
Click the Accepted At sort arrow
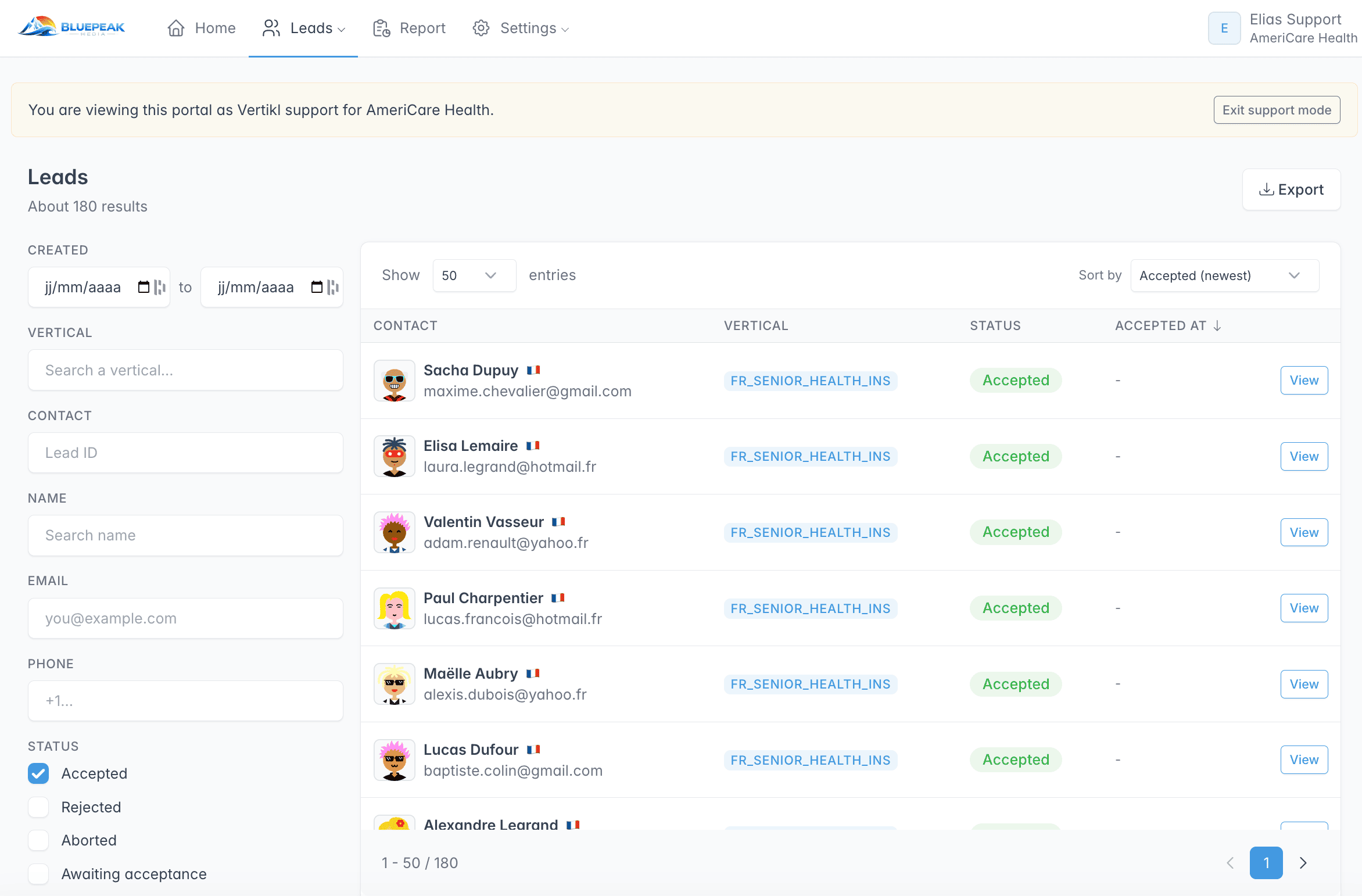pos(1217,325)
